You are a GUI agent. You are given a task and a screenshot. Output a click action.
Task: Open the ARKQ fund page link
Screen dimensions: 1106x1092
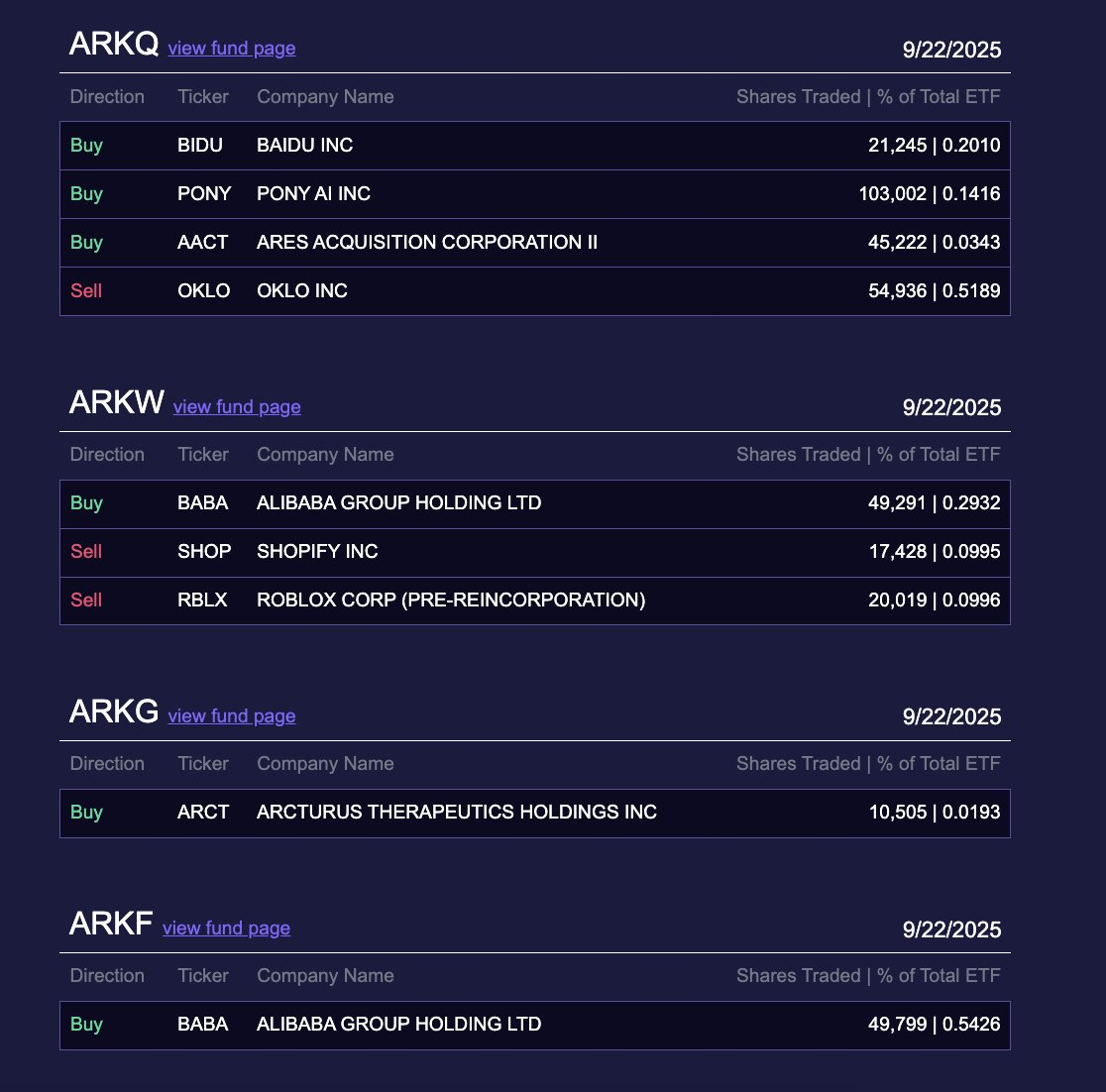tap(231, 48)
